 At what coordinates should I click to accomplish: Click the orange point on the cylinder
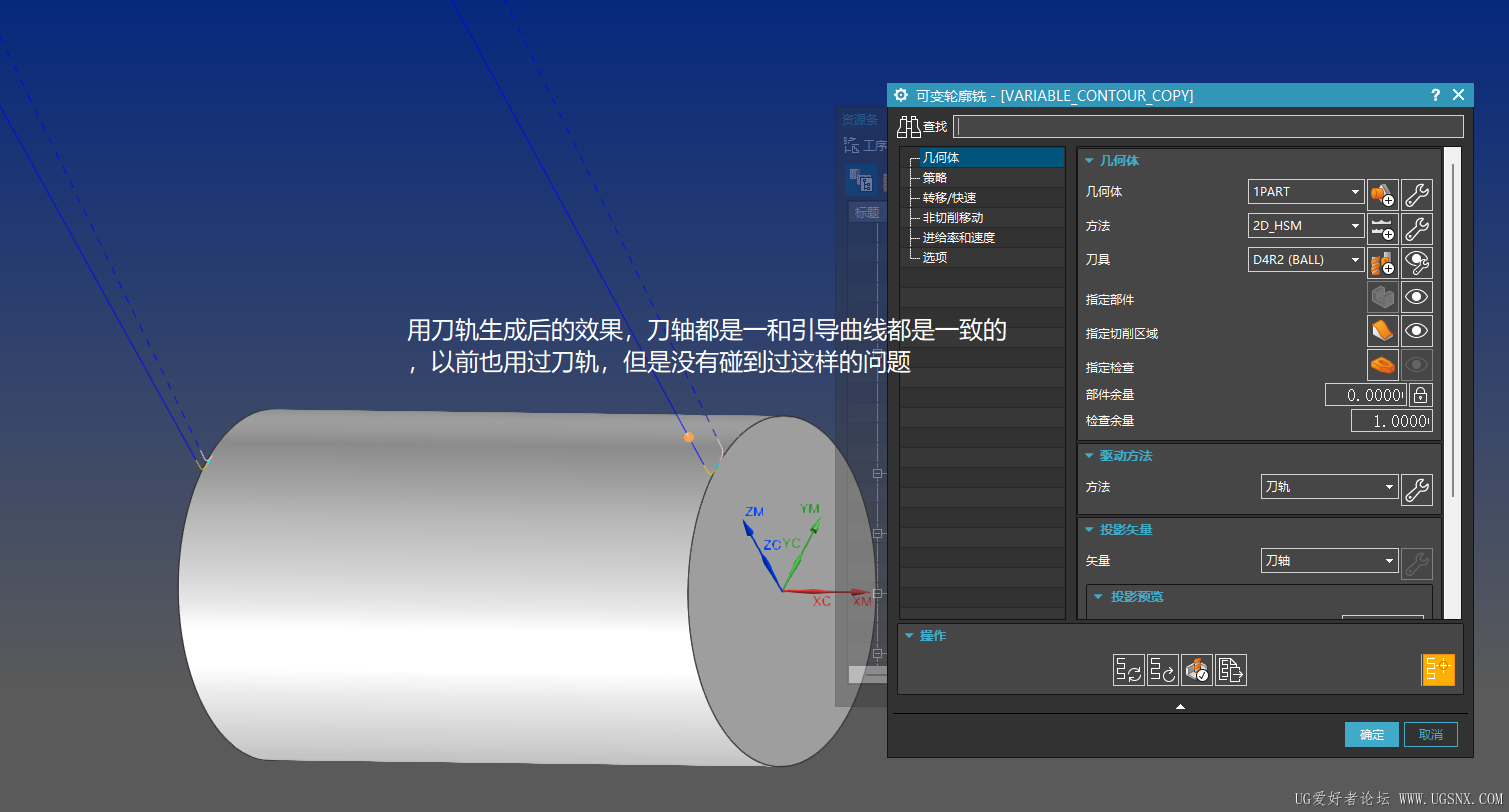coord(688,437)
